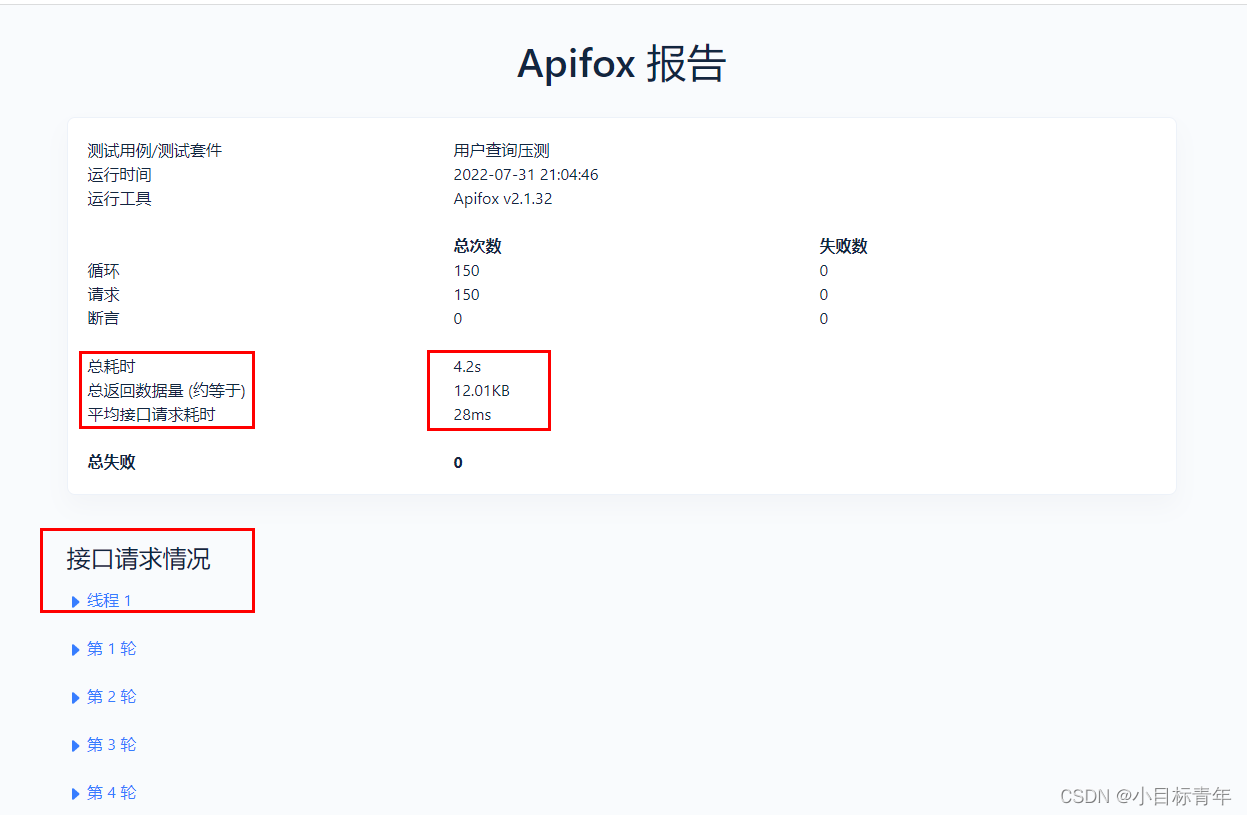Click the Apifox 报告 page title
The width and height of the screenshot is (1247, 815).
[622, 64]
